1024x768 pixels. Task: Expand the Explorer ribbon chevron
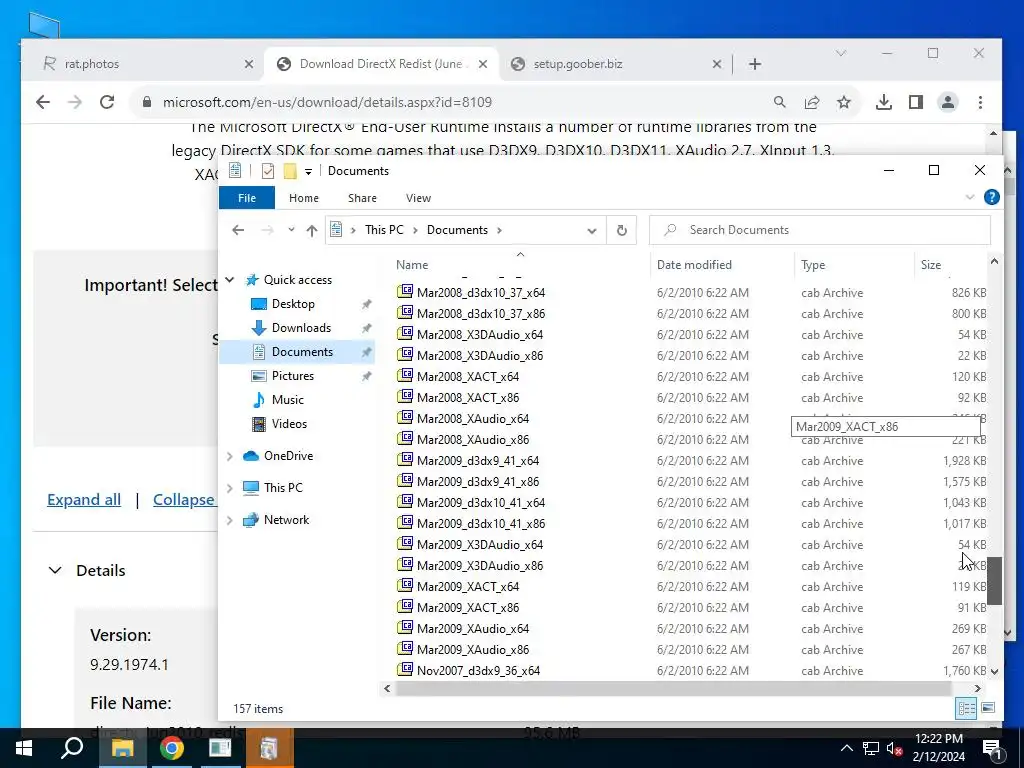tap(970, 197)
